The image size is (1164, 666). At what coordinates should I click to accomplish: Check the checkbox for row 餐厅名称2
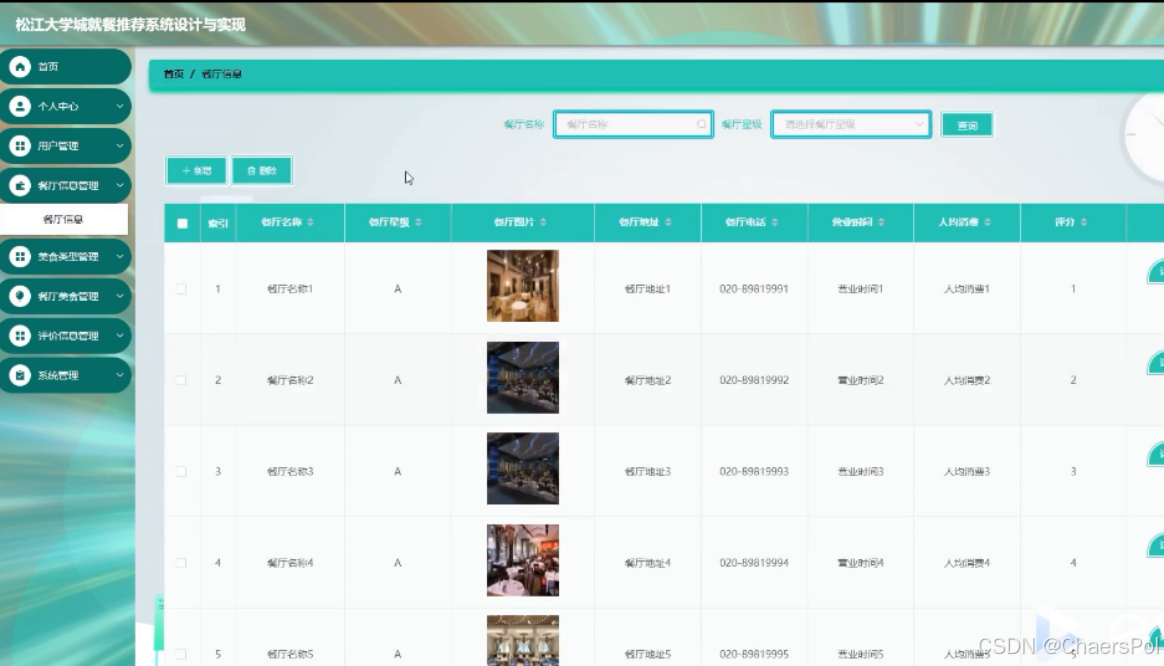point(181,380)
